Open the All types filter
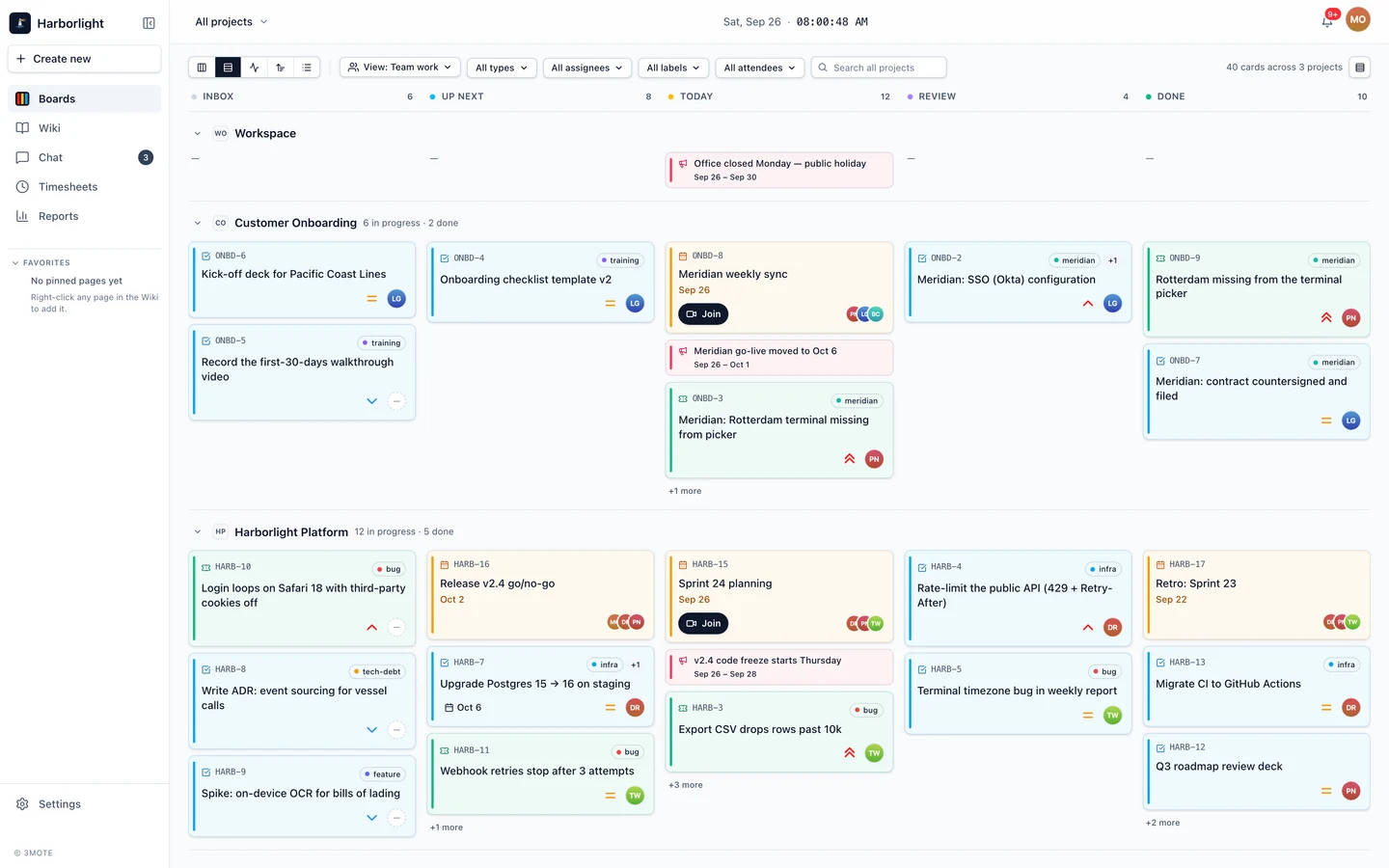This screenshot has width=1389, height=868. [502, 68]
